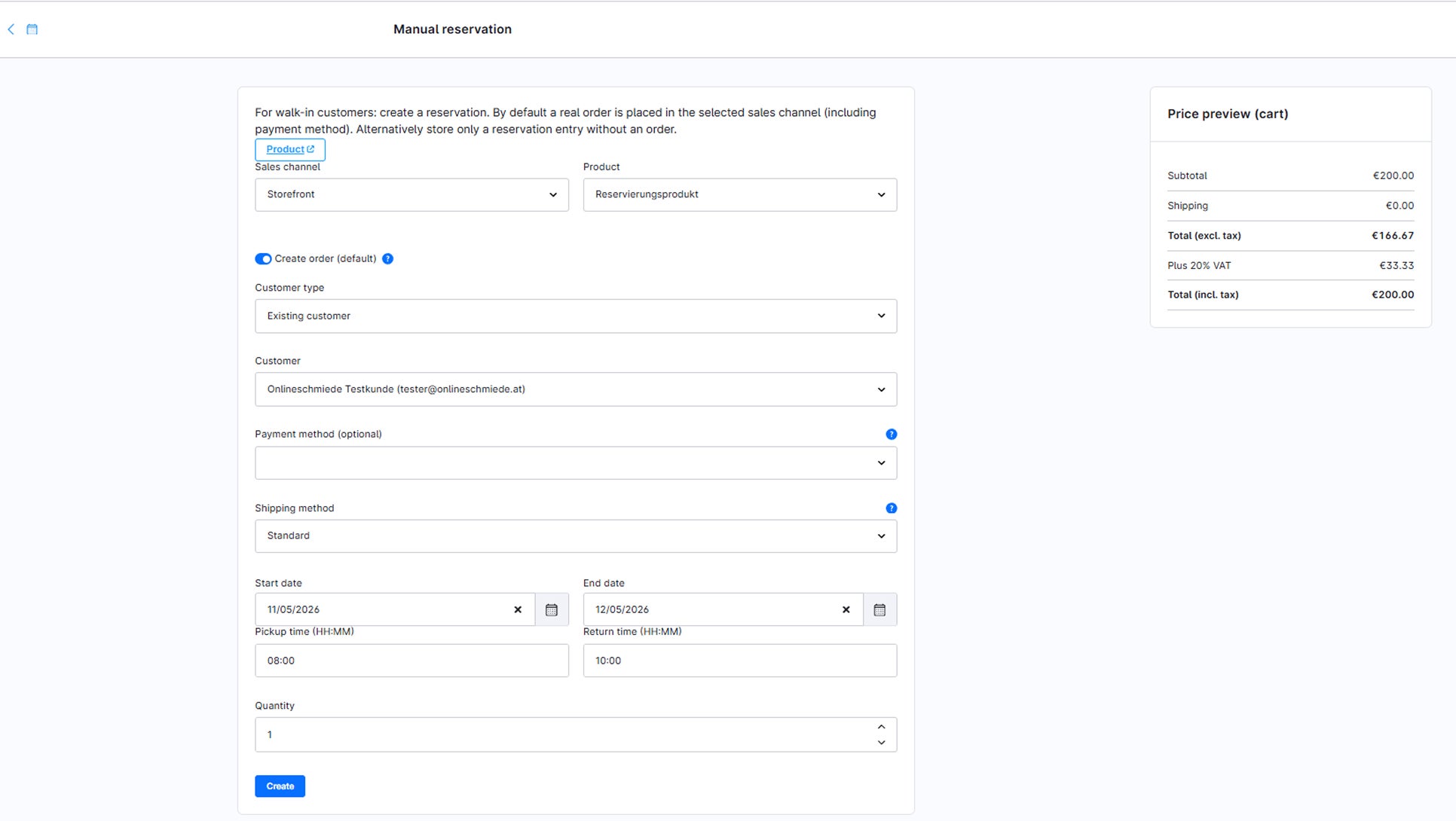1456x821 pixels.
Task: Expand the Sales channel Storefront dropdown
Action: pyautogui.click(x=411, y=194)
